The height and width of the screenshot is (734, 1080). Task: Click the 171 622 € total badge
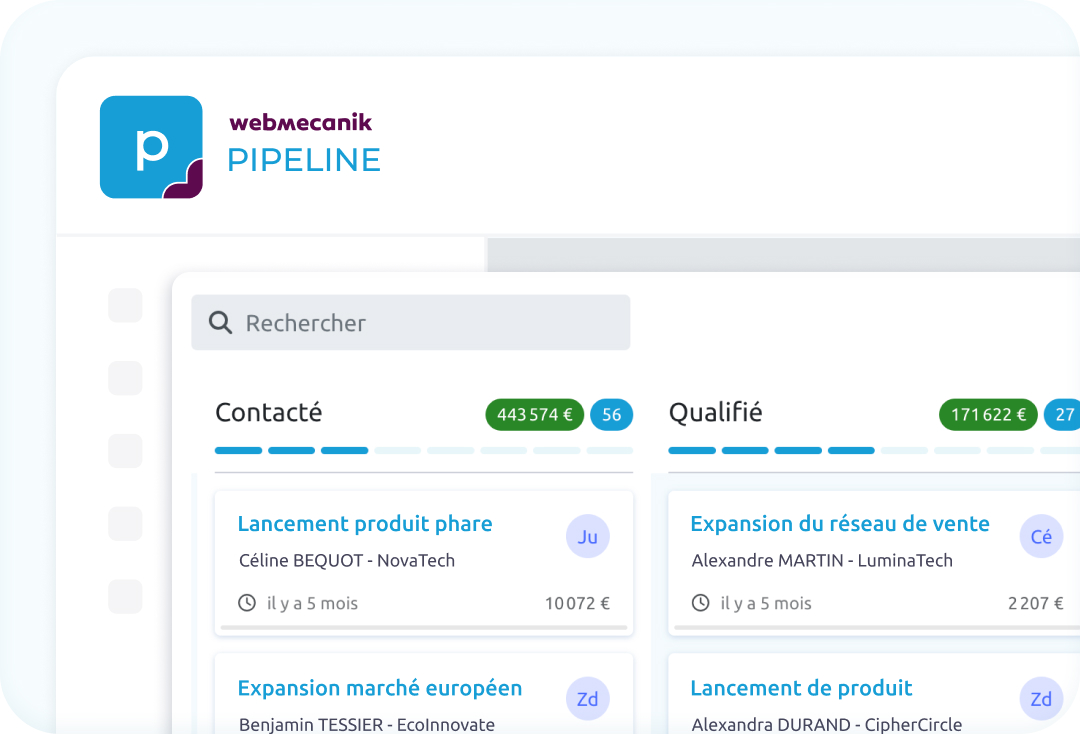[988, 414]
